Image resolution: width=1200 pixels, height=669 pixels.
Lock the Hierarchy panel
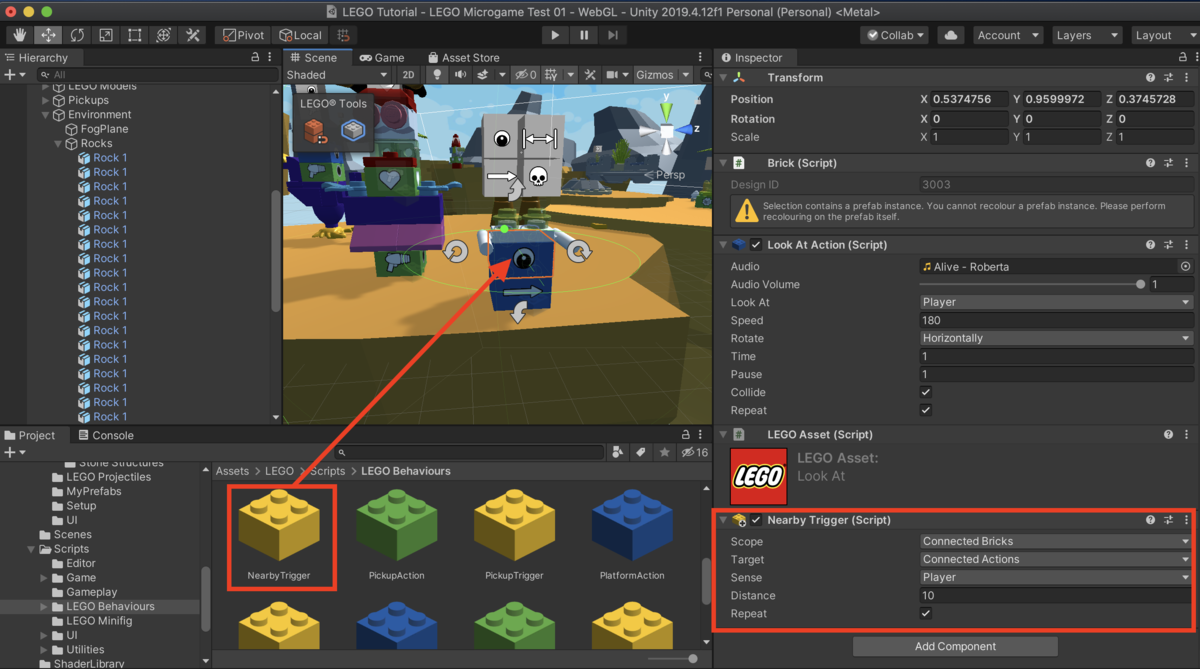(x=255, y=58)
